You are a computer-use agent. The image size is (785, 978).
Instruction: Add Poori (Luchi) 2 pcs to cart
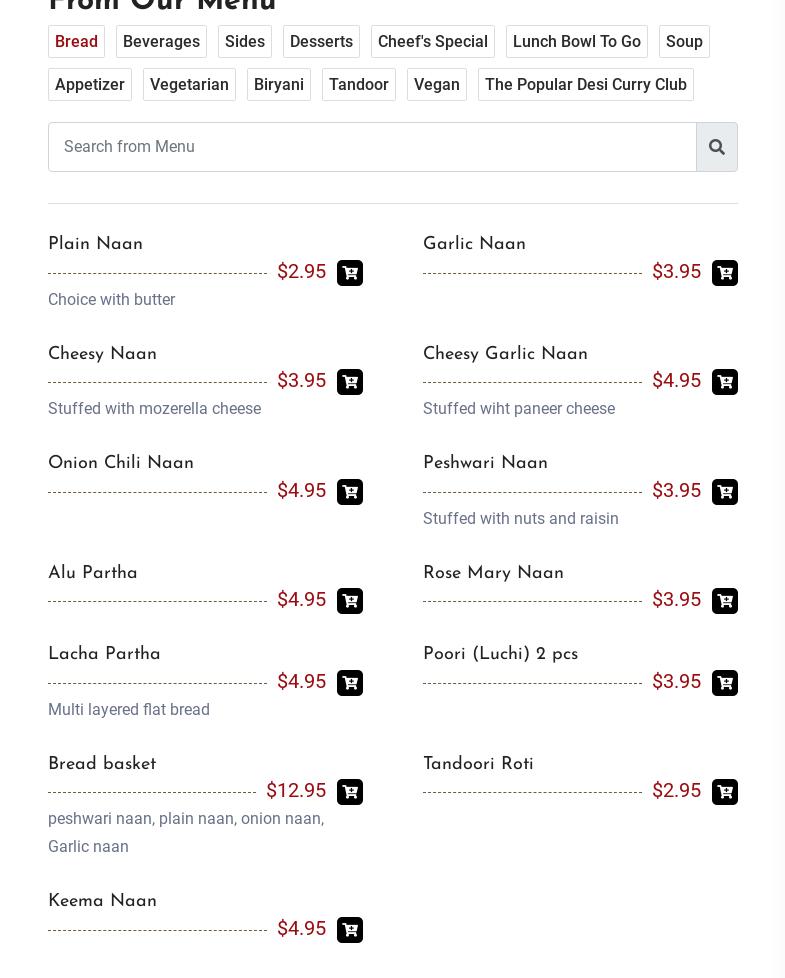pyautogui.click(x=725, y=683)
